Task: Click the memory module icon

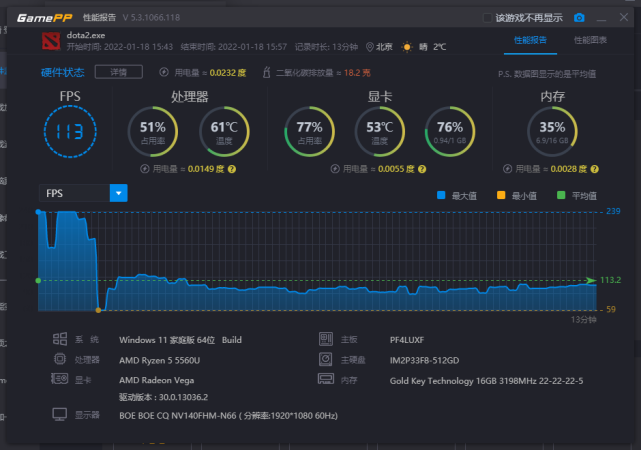Action: [326, 379]
